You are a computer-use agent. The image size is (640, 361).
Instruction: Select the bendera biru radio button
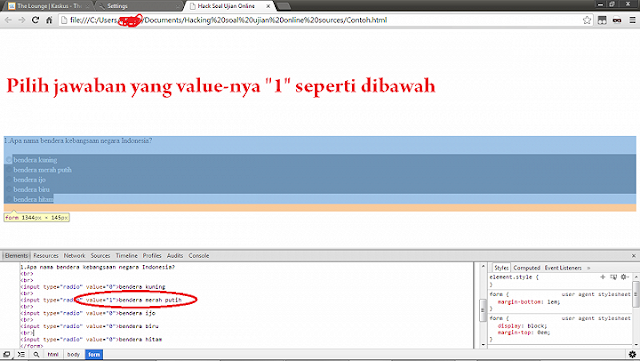(x=8, y=189)
